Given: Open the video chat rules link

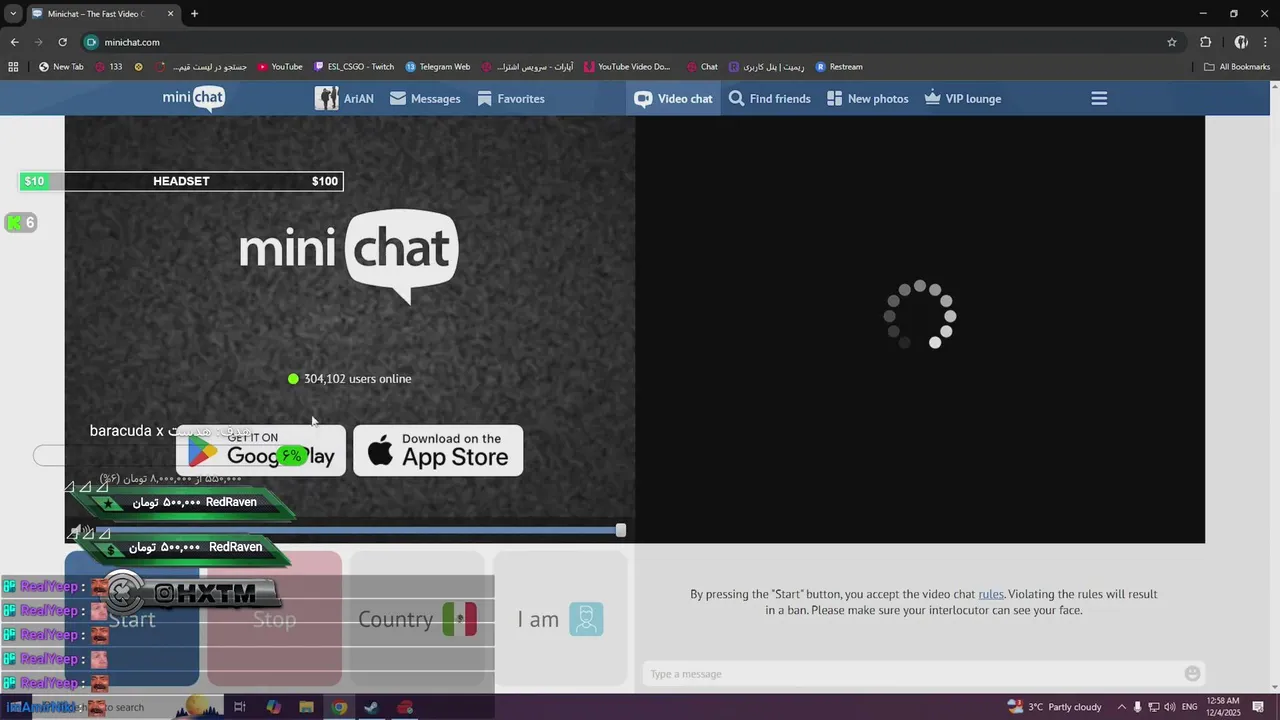Looking at the screenshot, I should (991, 594).
